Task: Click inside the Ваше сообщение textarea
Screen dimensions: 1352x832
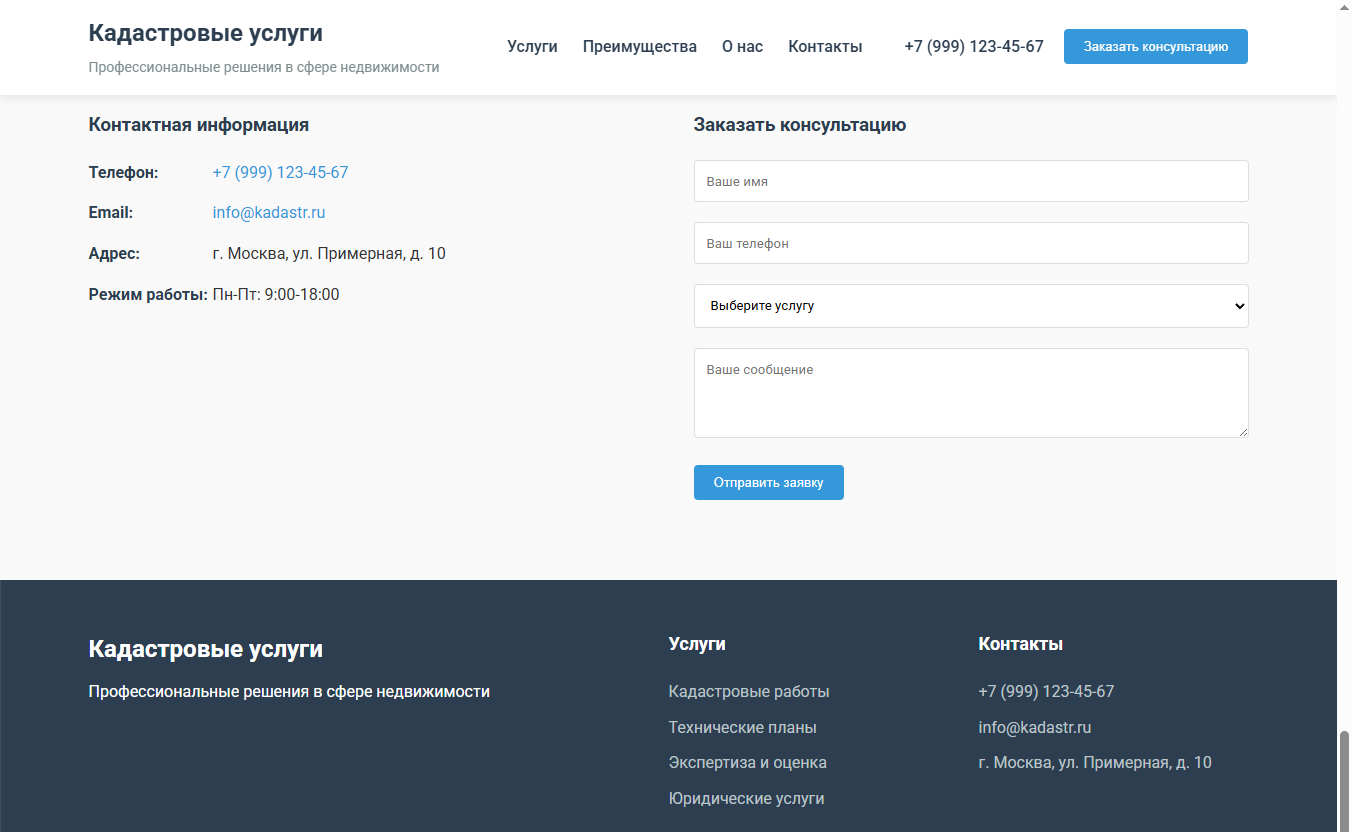Action: pos(971,392)
